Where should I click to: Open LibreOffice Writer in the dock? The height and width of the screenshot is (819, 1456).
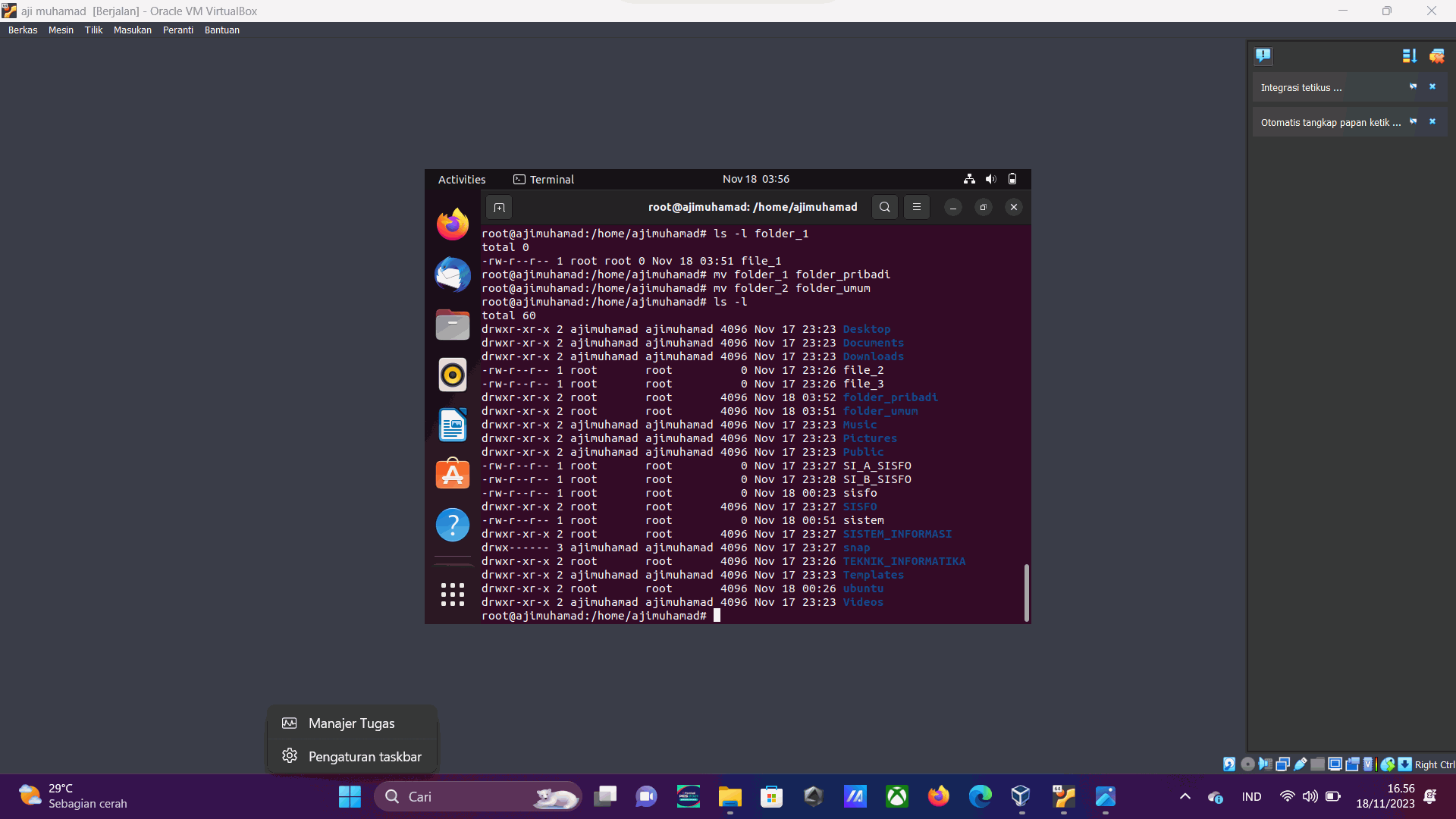coord(453,425)
